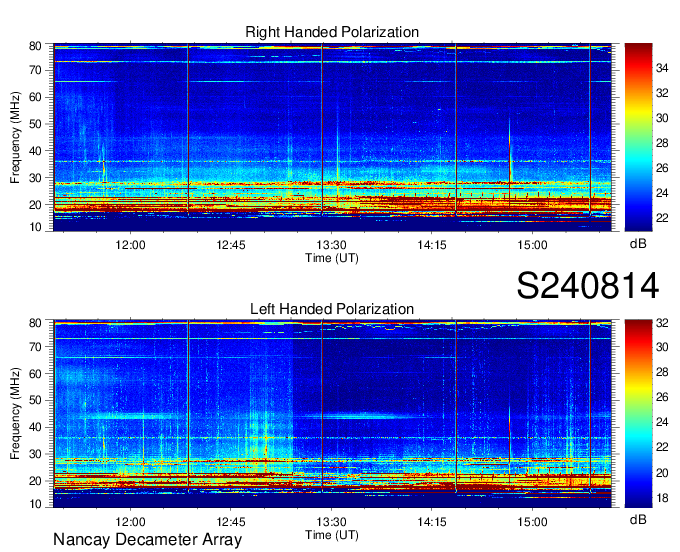Click the 10 MHz tick on Right Handed plot

pos(35,227)
